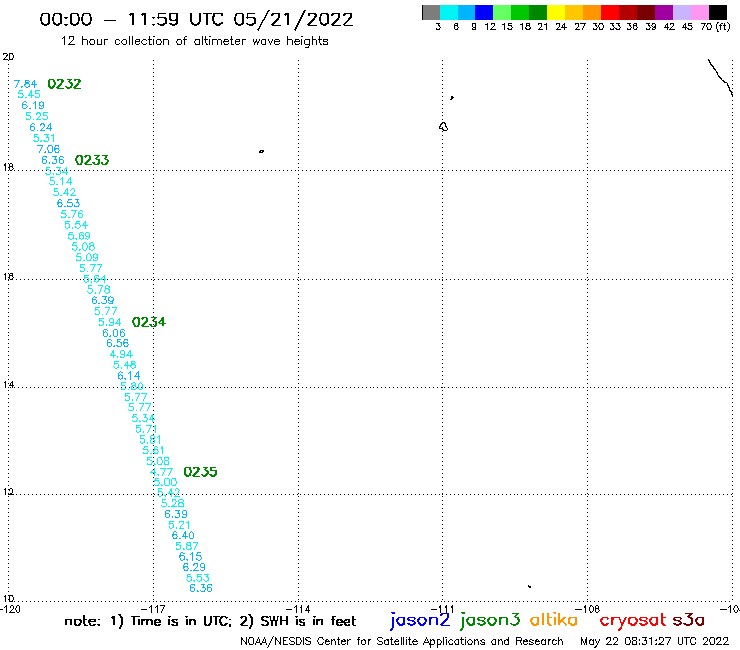This screenshot has height=650, width=740.
Task: Click the purple swatch in the legend
Action: coord(664,12)
